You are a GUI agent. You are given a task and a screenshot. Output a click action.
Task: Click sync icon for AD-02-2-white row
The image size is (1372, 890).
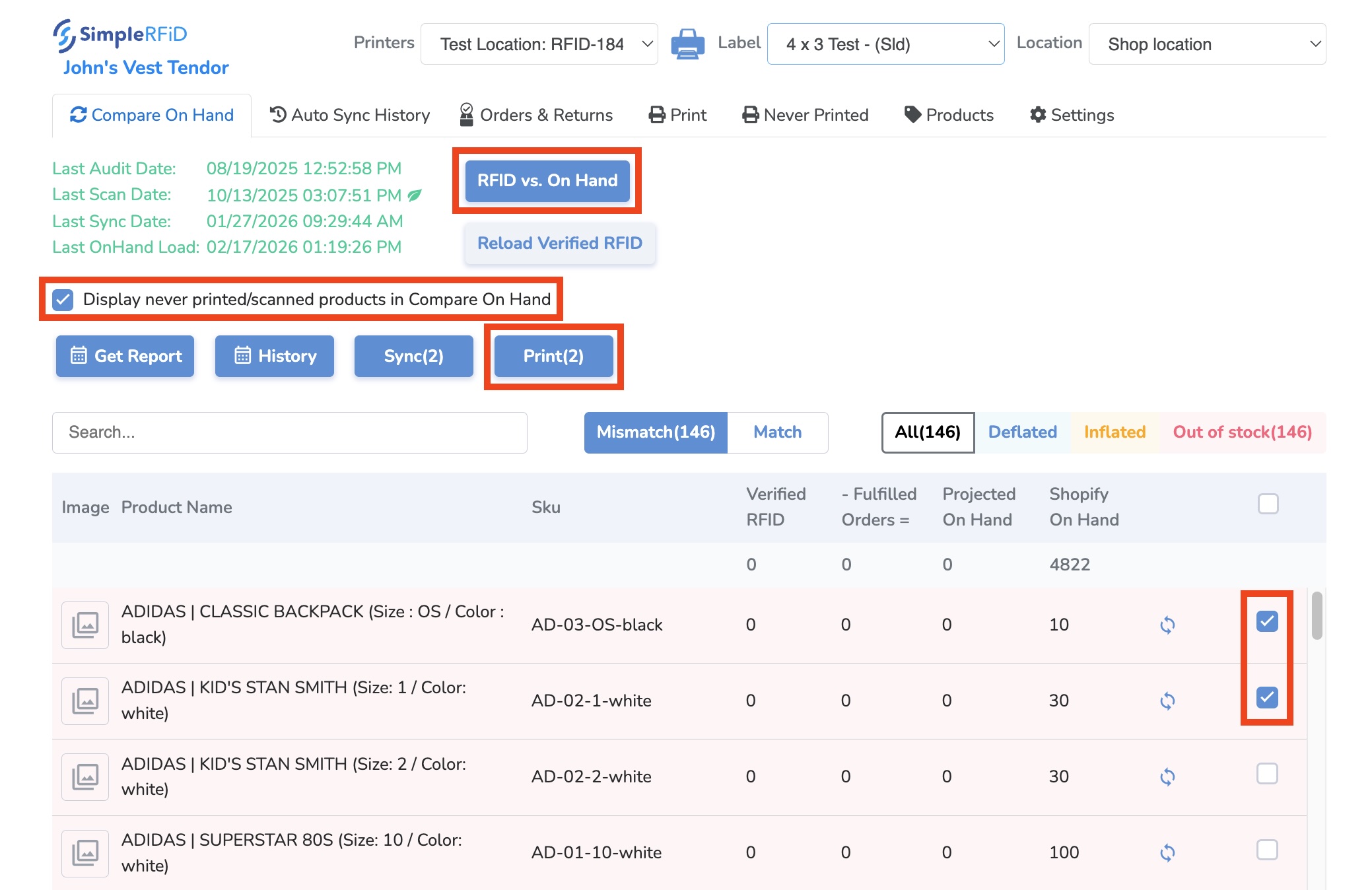click(1167, 776)
